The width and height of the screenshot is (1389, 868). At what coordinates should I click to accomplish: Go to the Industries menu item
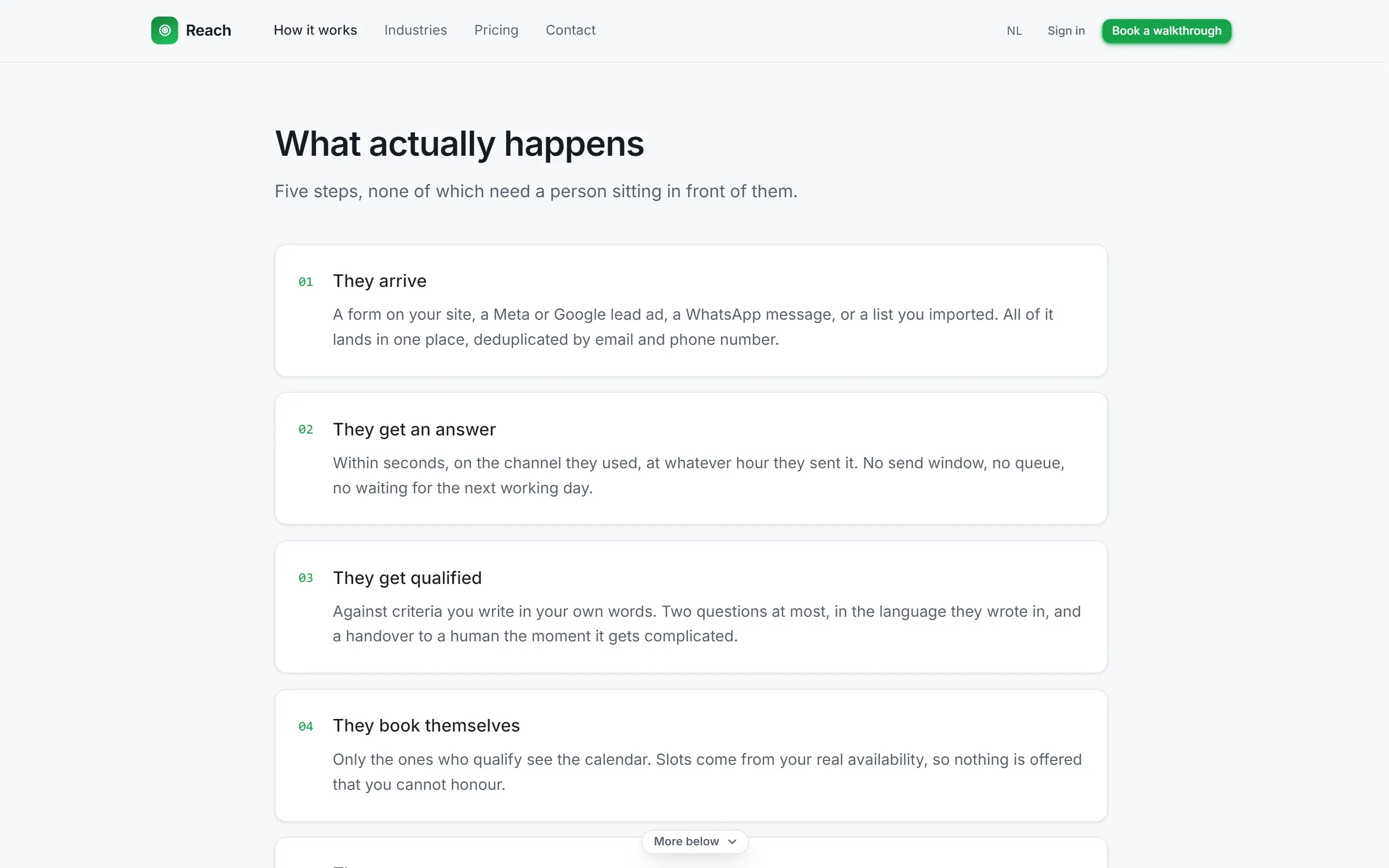tap(415, 30)
